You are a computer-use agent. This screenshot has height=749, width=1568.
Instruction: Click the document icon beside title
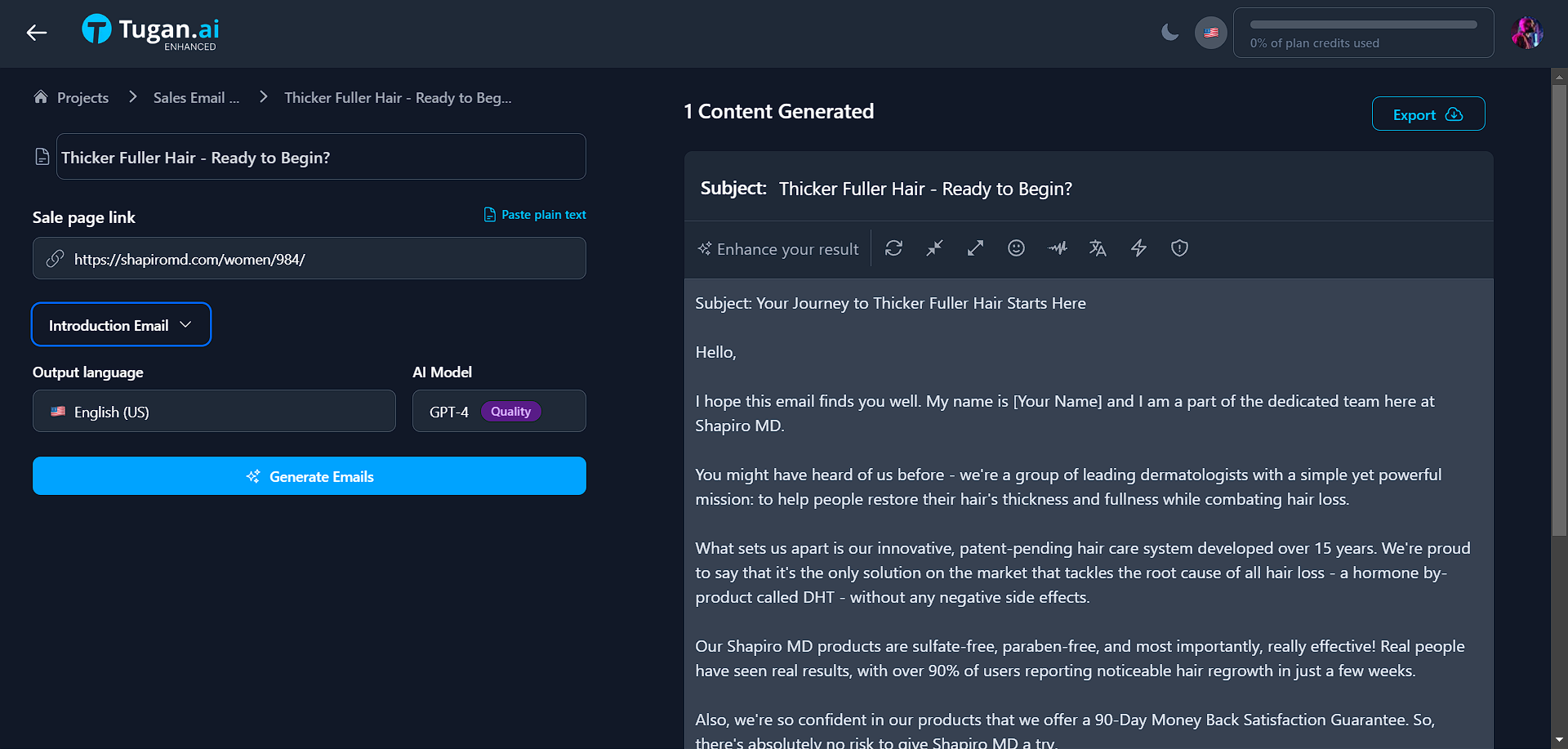tap(42, 157)
